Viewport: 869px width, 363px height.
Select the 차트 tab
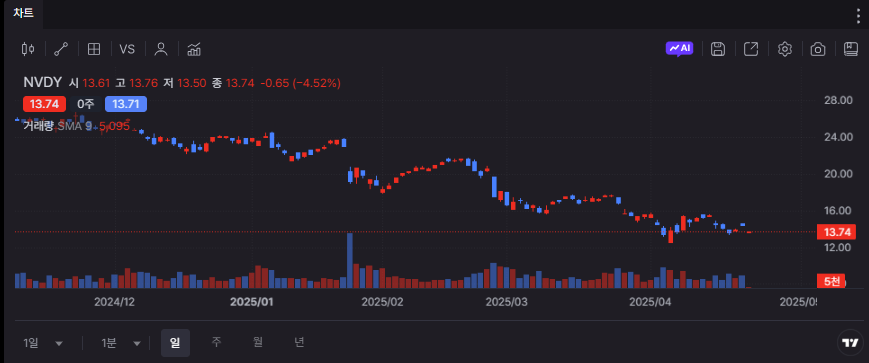tap(24, 13)
